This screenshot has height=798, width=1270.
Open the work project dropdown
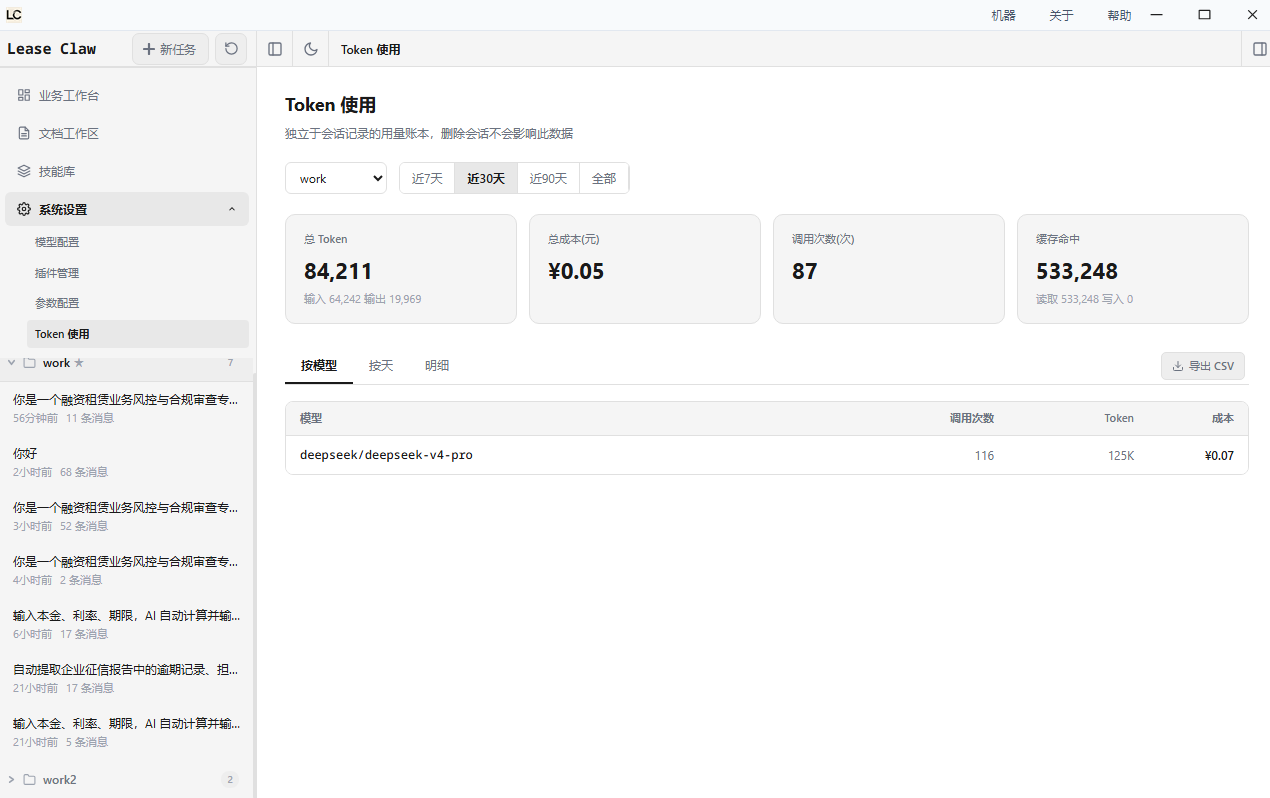(336, 178)
